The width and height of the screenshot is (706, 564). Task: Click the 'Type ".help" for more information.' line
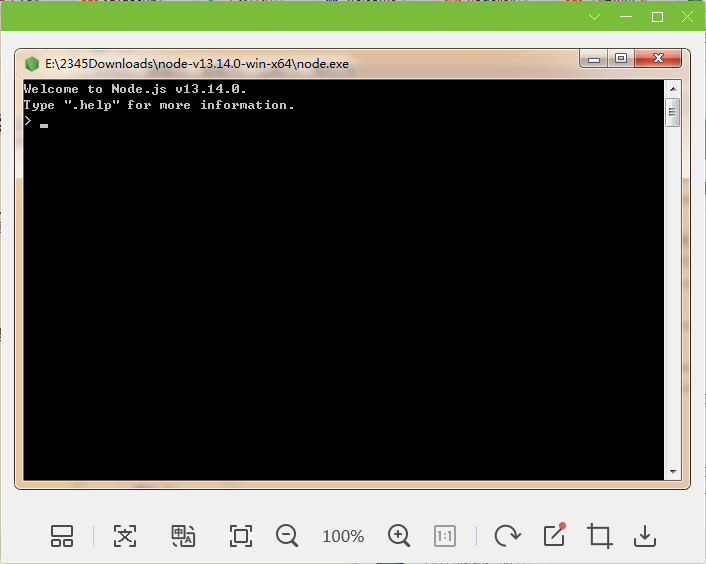pyautogui.click(x=159, y=105)
